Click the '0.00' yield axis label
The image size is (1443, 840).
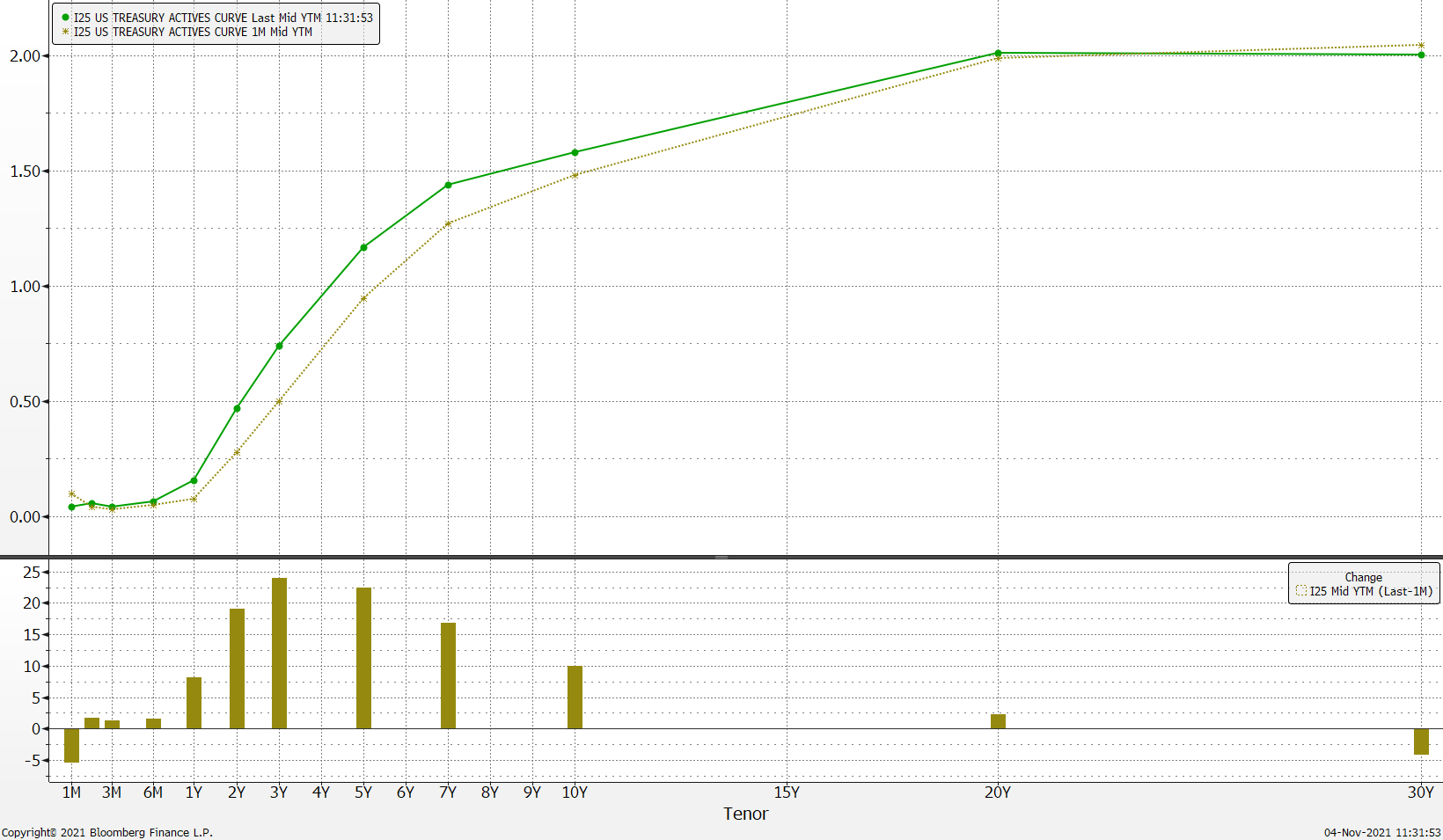click(26, 517)
